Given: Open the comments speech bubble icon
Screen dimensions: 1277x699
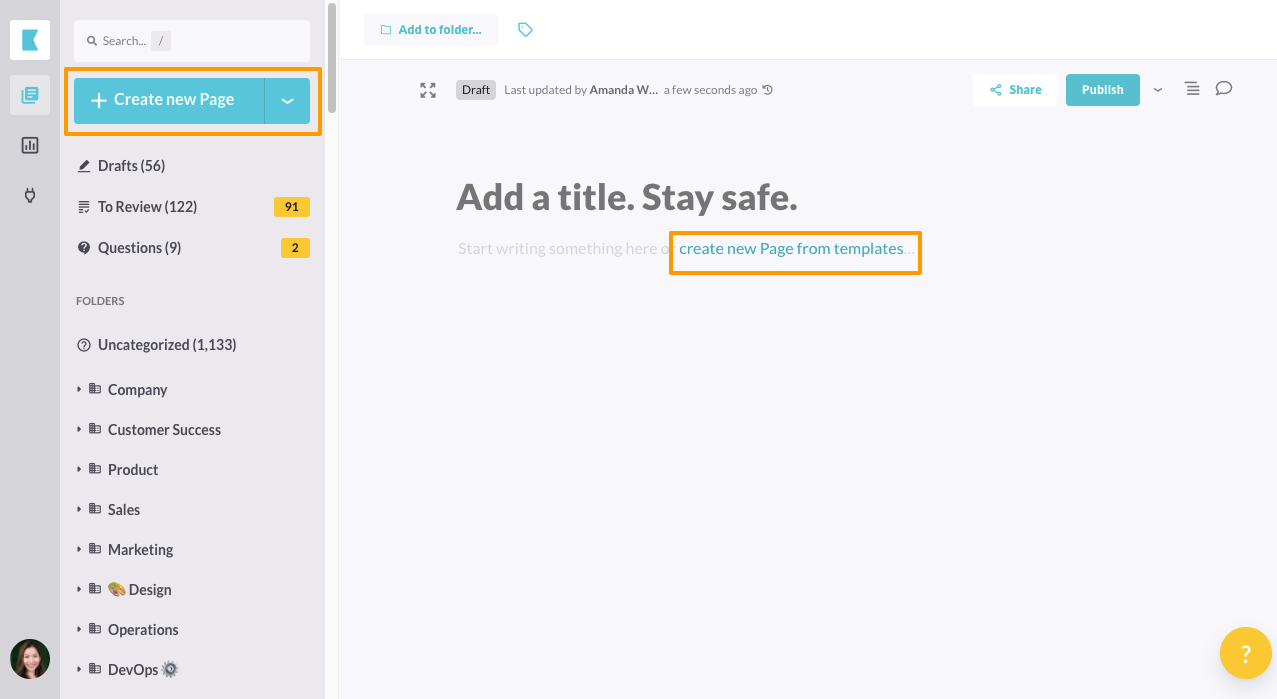Looking at the screenshot, I should tap(1223, 89).
